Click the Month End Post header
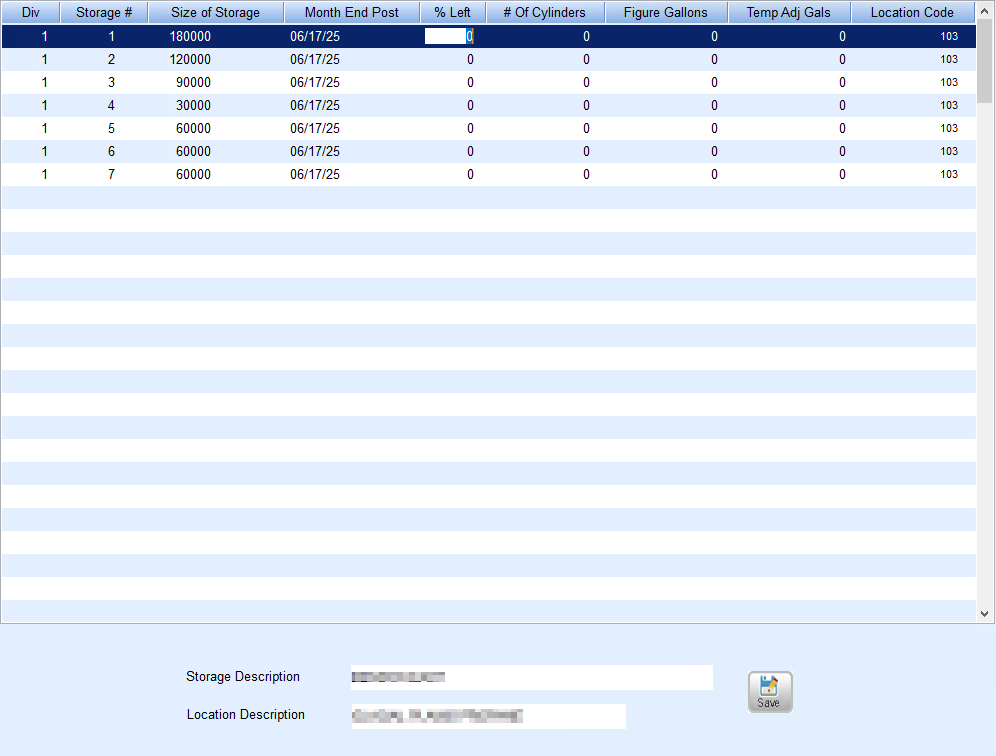 click(351, 13)
